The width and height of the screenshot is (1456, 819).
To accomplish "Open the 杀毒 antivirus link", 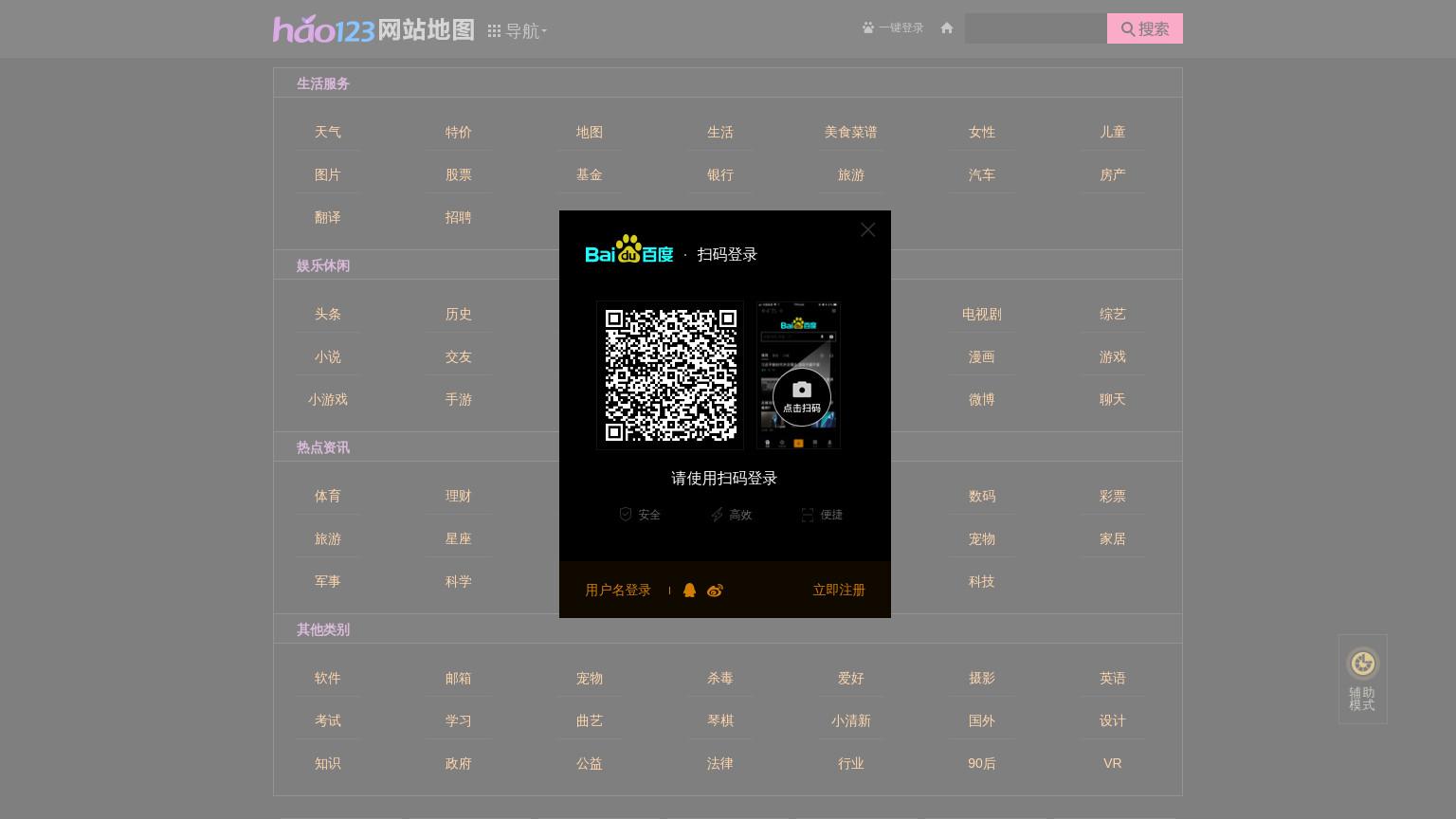I will (x=720, y=679).
